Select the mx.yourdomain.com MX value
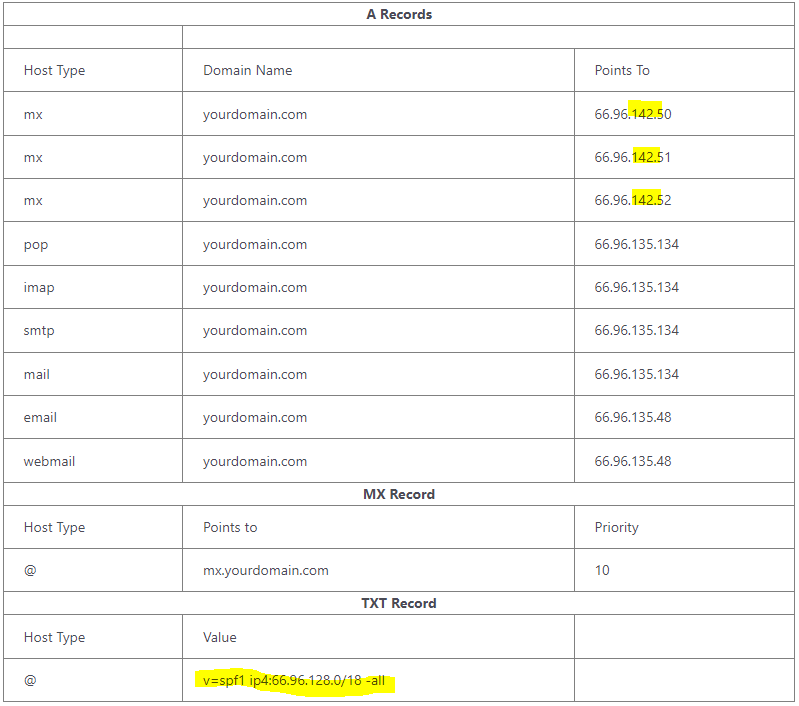 (x=265, y=570)
